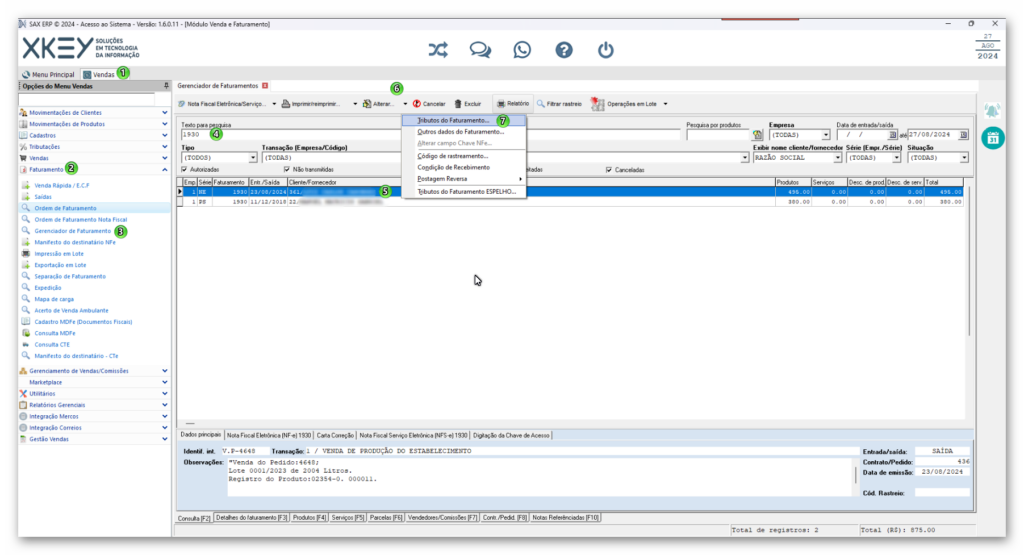This screenshot has height=555, width=1024.
Task: Click the Nota Fiscal Eletrônica/Serviço toolbar button
Action: click(222, 104)
